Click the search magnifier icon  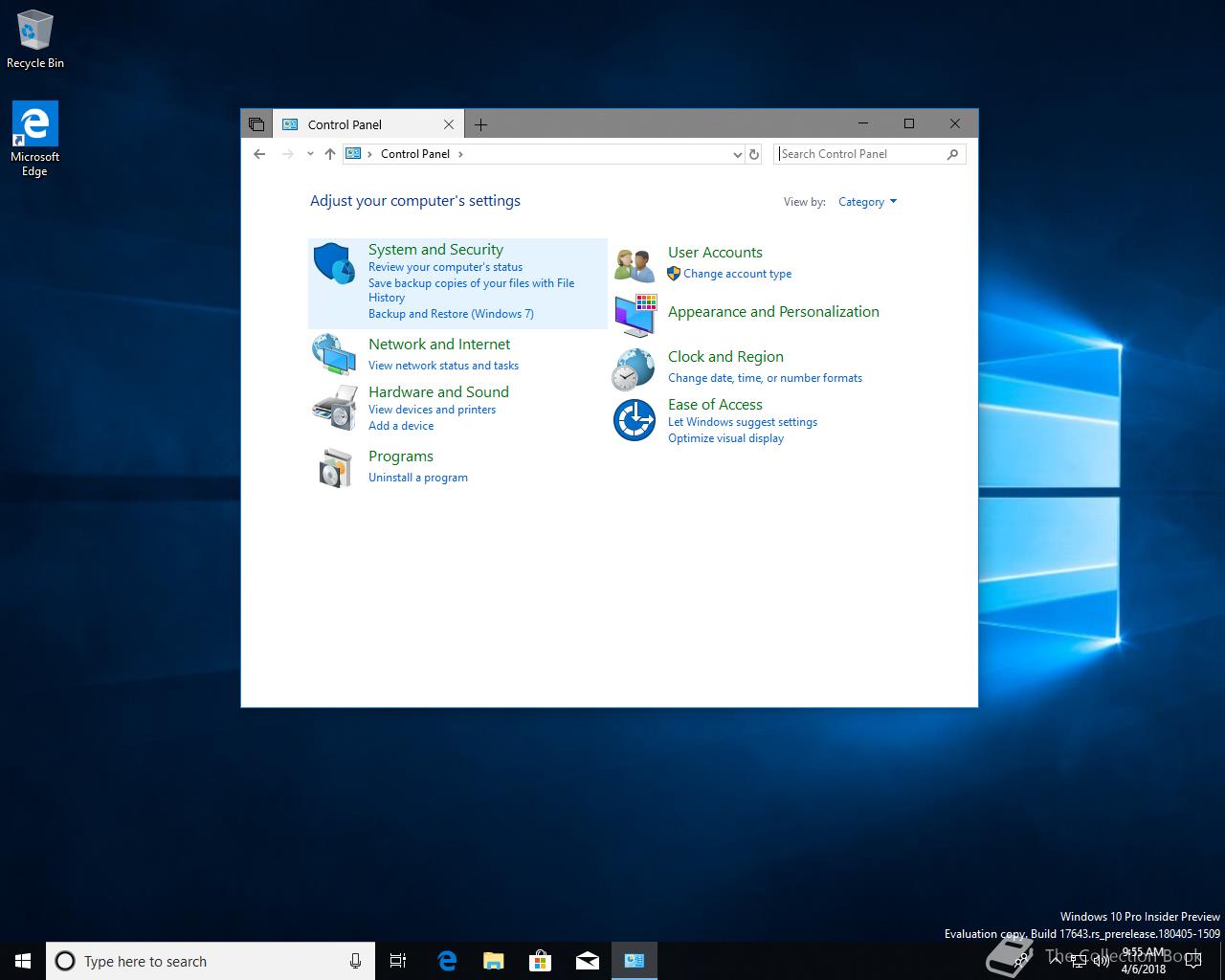(x=952, y=154)
